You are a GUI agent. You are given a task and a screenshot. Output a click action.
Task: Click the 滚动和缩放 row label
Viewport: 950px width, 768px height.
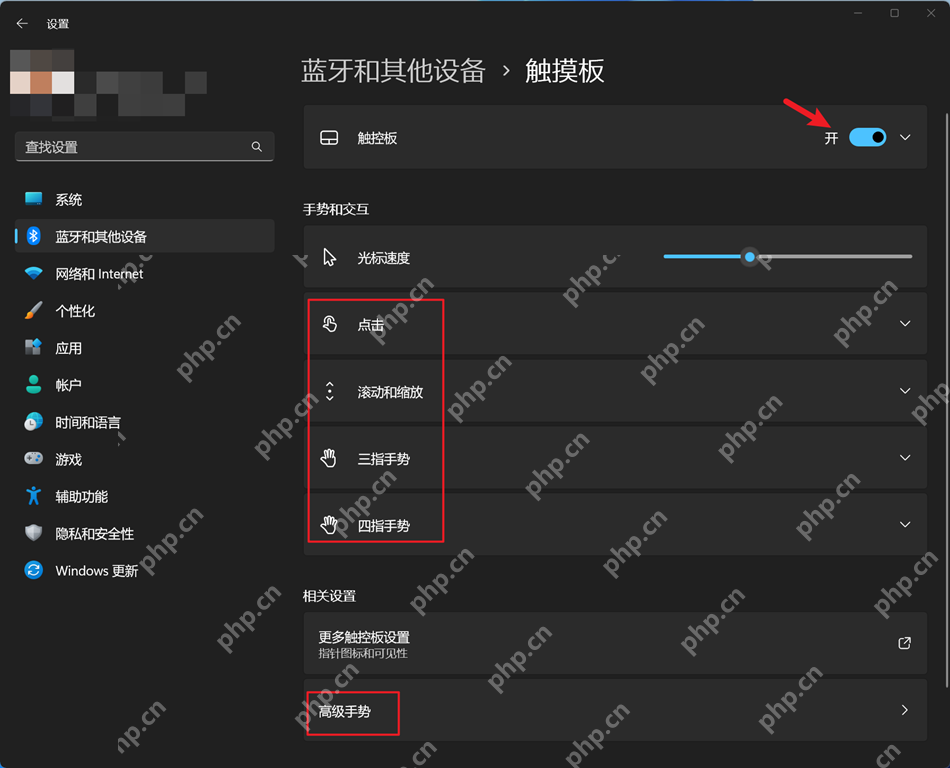click(390, 392)
